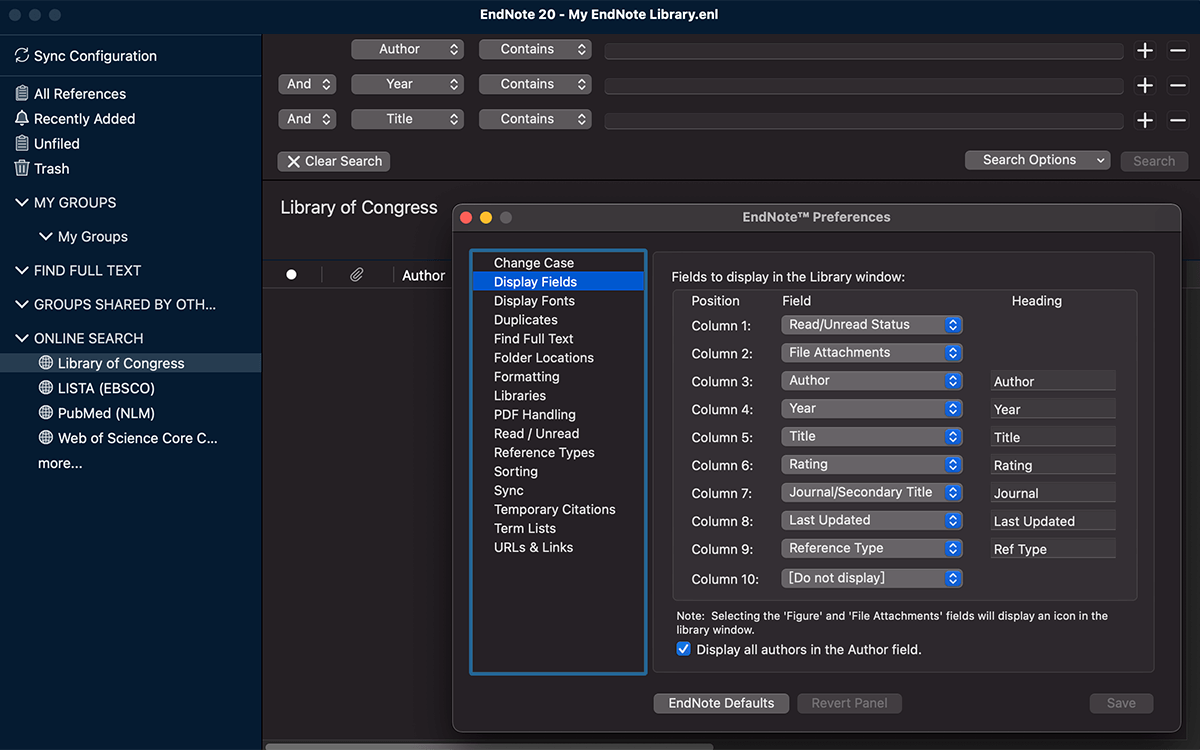Edit the Ref Type heading field
This screenshot has width=1200, height=750.
[x=1053, y=549]
